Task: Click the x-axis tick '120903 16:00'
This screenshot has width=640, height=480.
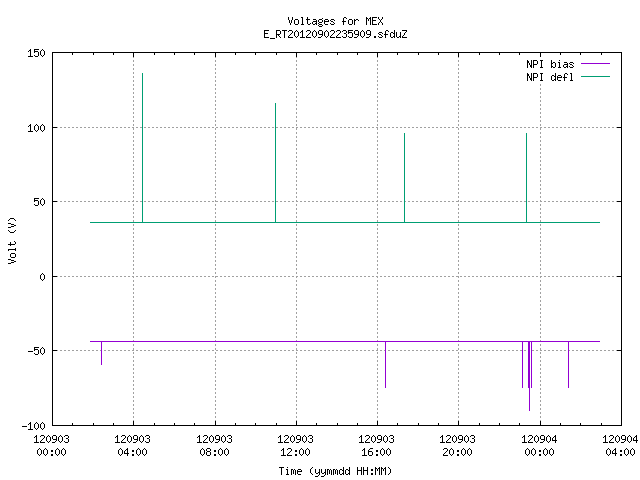Action: click(376, 446)
